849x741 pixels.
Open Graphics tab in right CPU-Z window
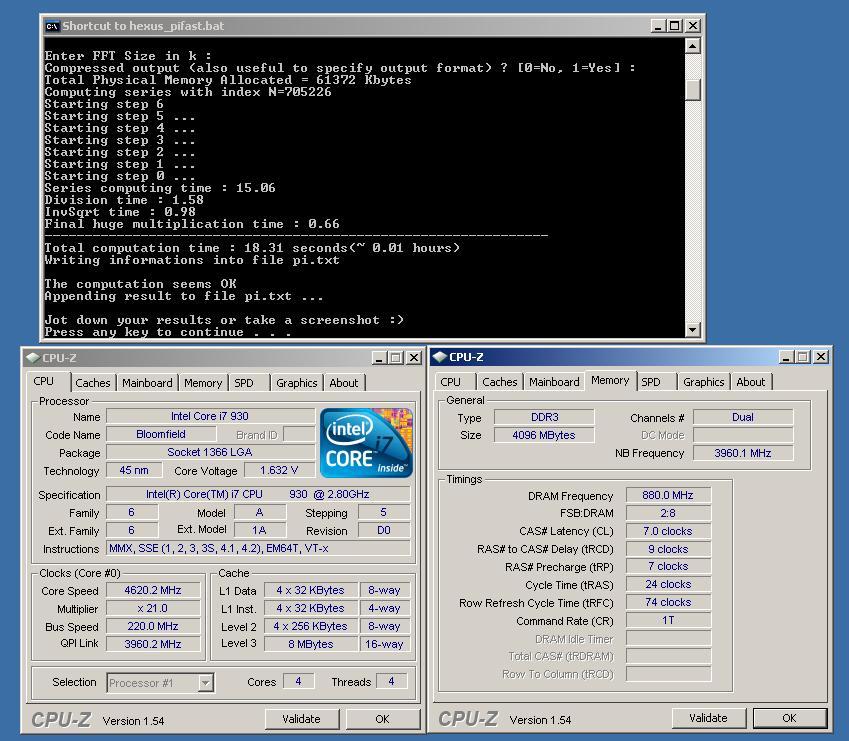[x=703, y=382]
